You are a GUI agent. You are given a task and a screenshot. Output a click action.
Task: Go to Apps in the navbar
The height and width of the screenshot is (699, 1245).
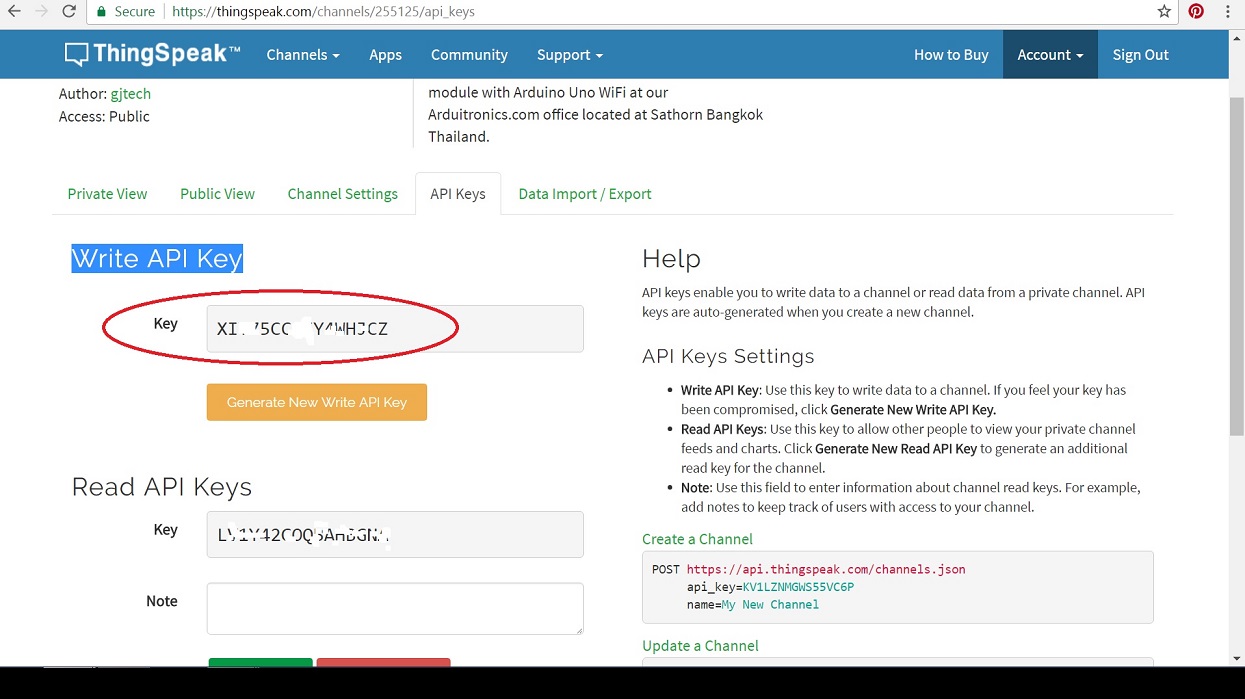385,55
